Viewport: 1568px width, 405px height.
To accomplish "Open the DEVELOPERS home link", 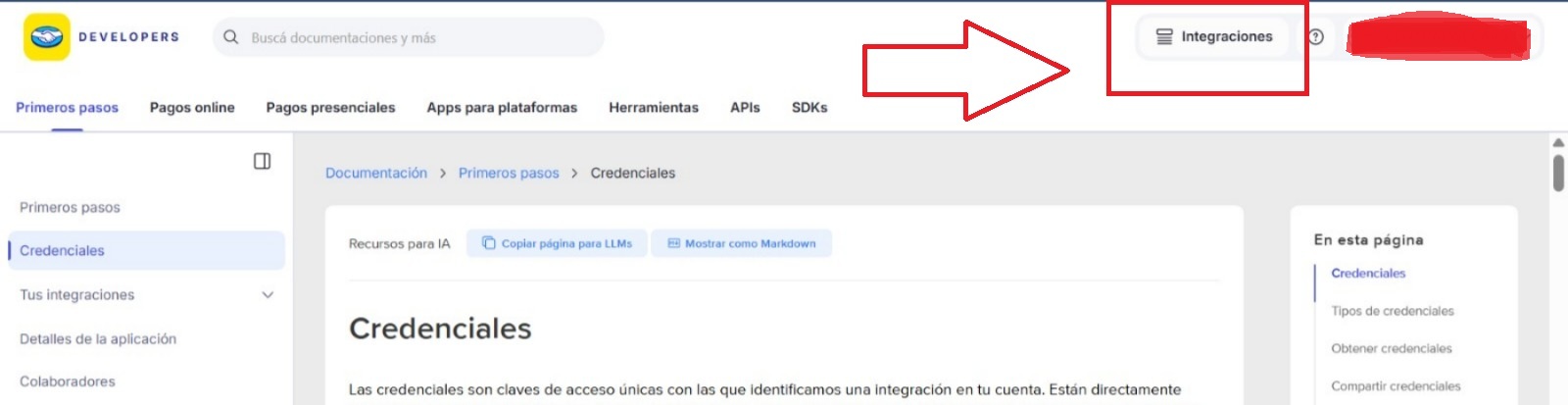I will [x=128, y=37].
